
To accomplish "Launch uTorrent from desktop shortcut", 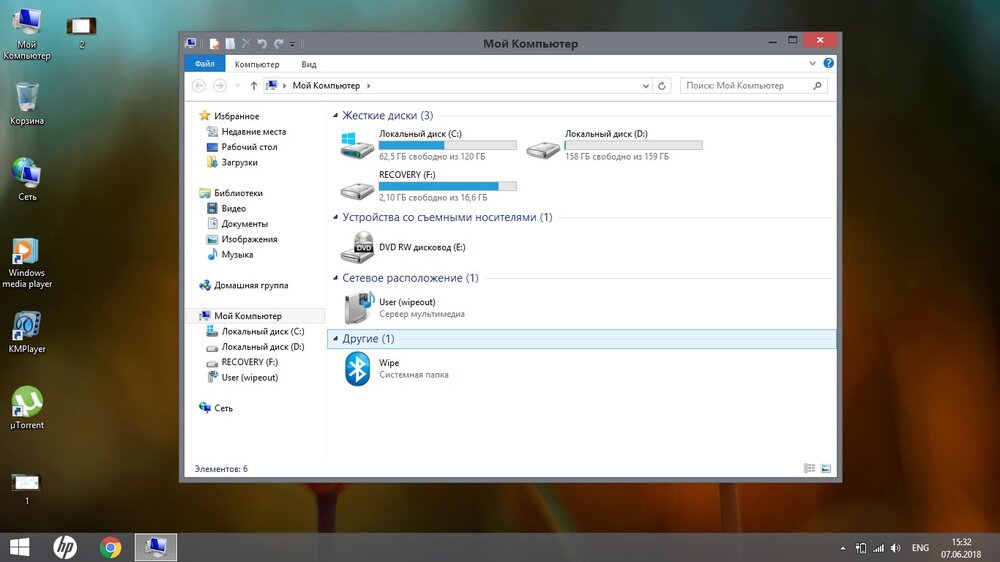I will (x=27, y=403).
